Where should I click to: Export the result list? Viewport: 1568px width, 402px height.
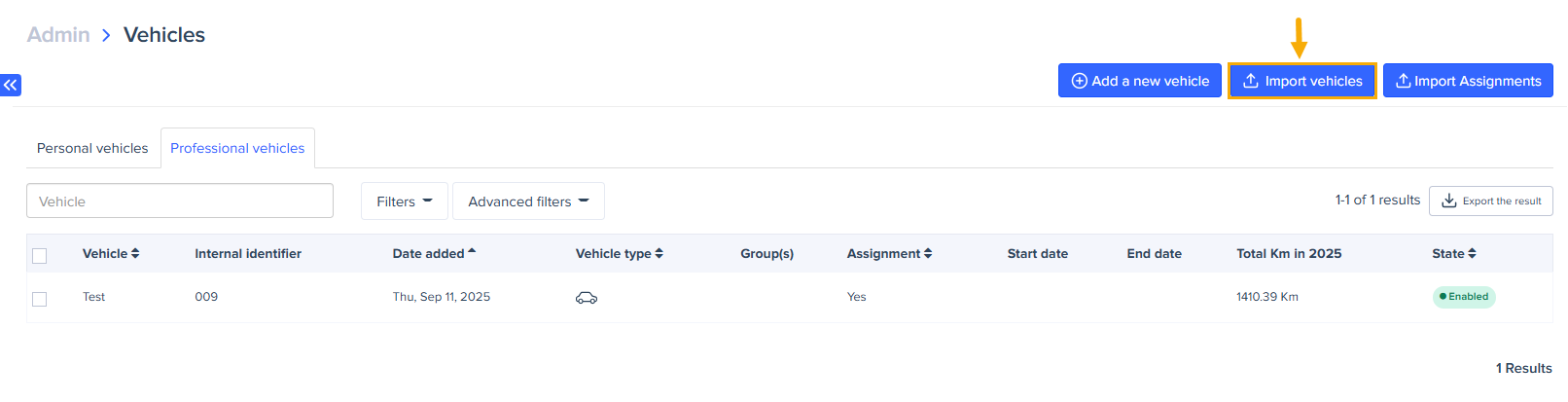[x=1490, y=201]
